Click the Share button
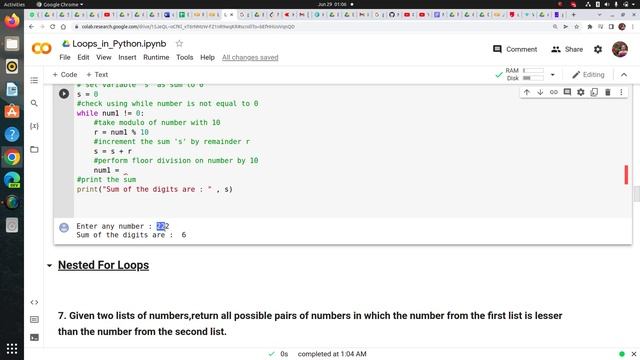Viewport: 640px width, 360px height. pyautogui.click(x=567, y=49)
